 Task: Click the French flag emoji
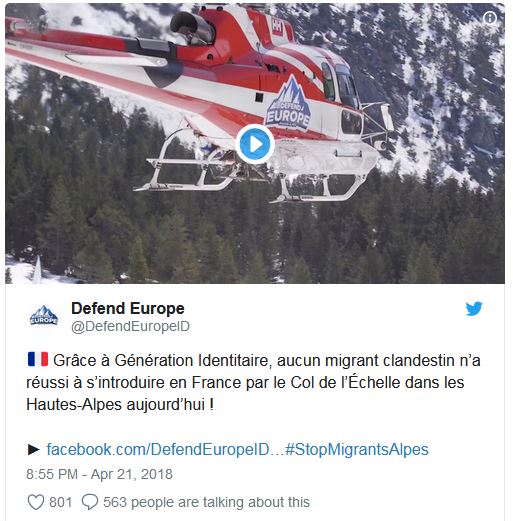[x=38, y=359]
